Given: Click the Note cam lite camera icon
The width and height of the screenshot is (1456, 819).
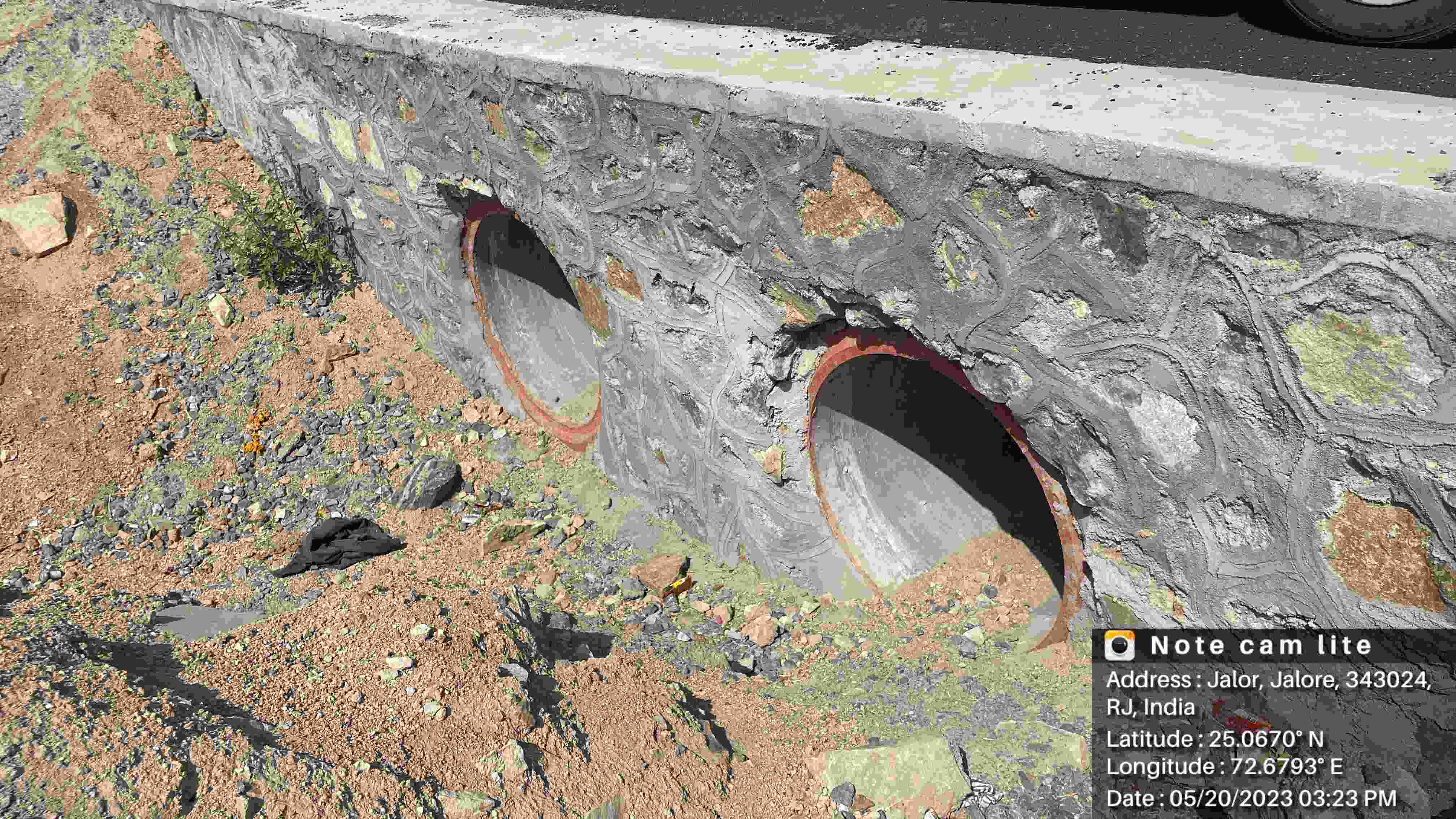Looking at the screenshot, I should (x=1119, y=645).
